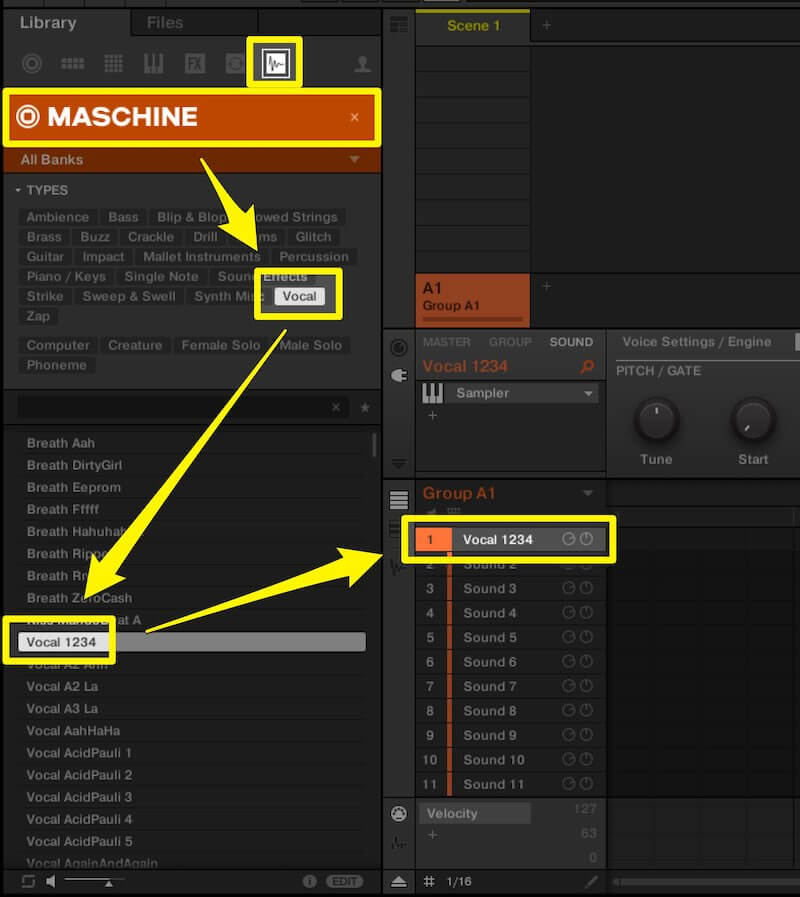Select the Scene 1 tab

pos(473,26)
